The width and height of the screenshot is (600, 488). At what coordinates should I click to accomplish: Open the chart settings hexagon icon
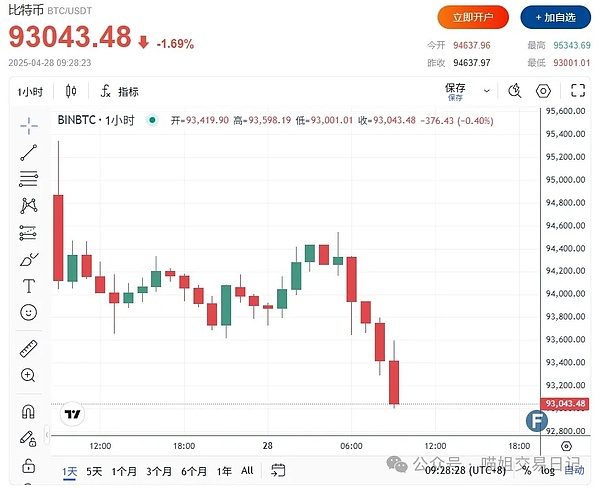coord(543,91)
